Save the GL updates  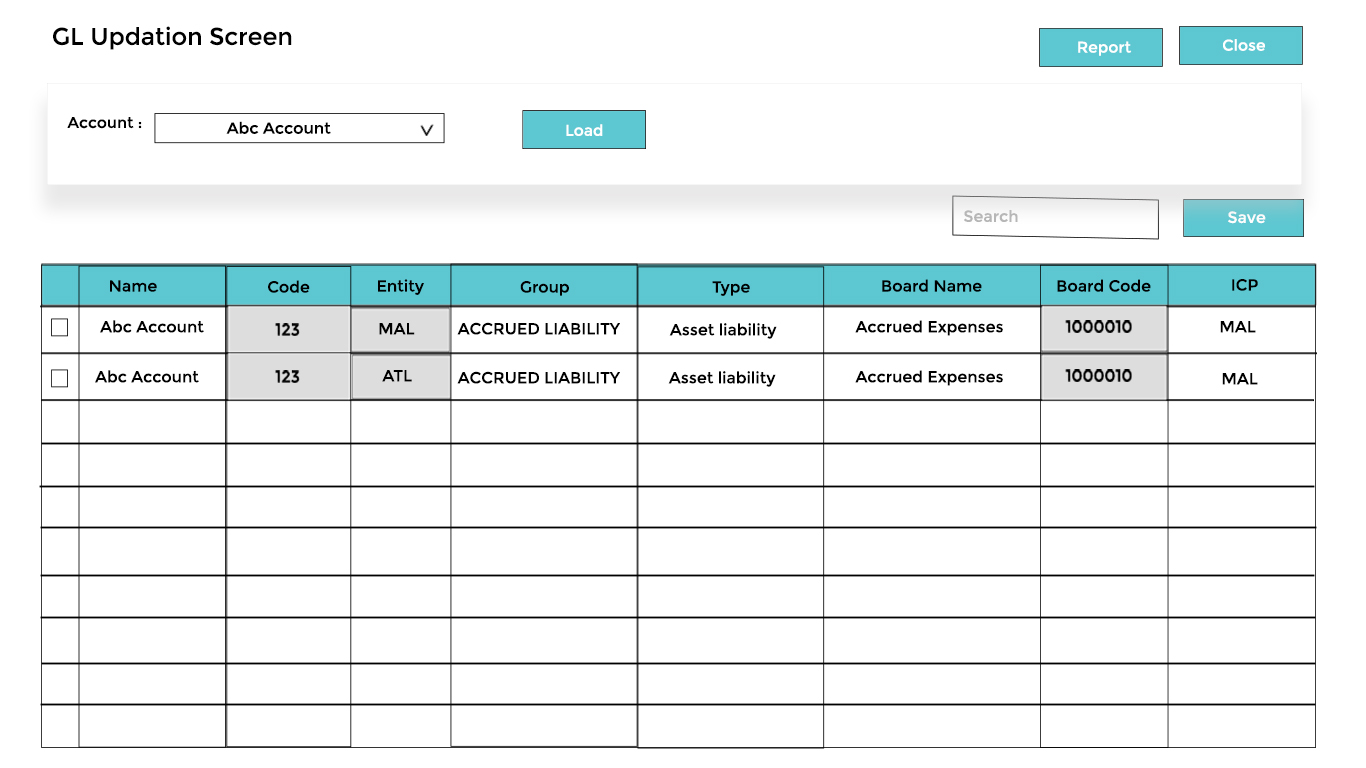click(1242, 218)
